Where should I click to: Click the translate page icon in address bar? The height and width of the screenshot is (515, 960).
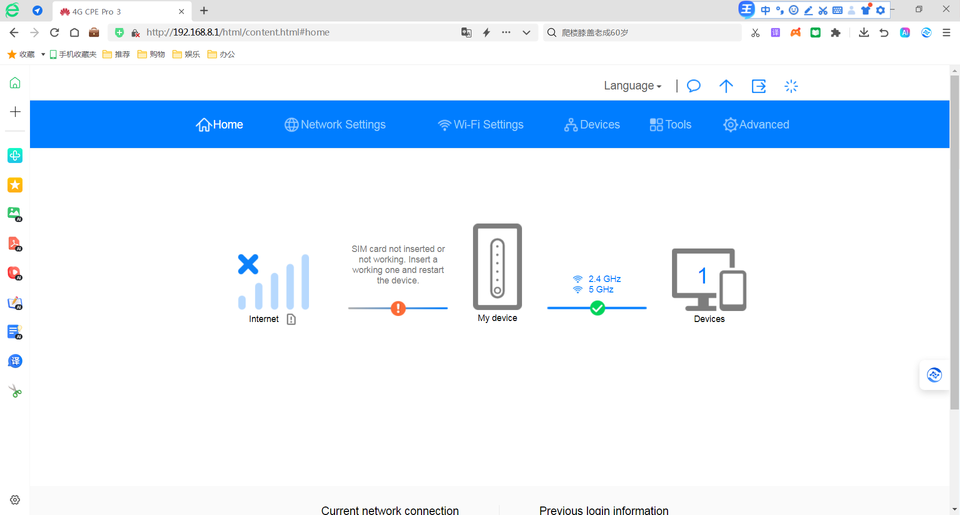(467, 32)
